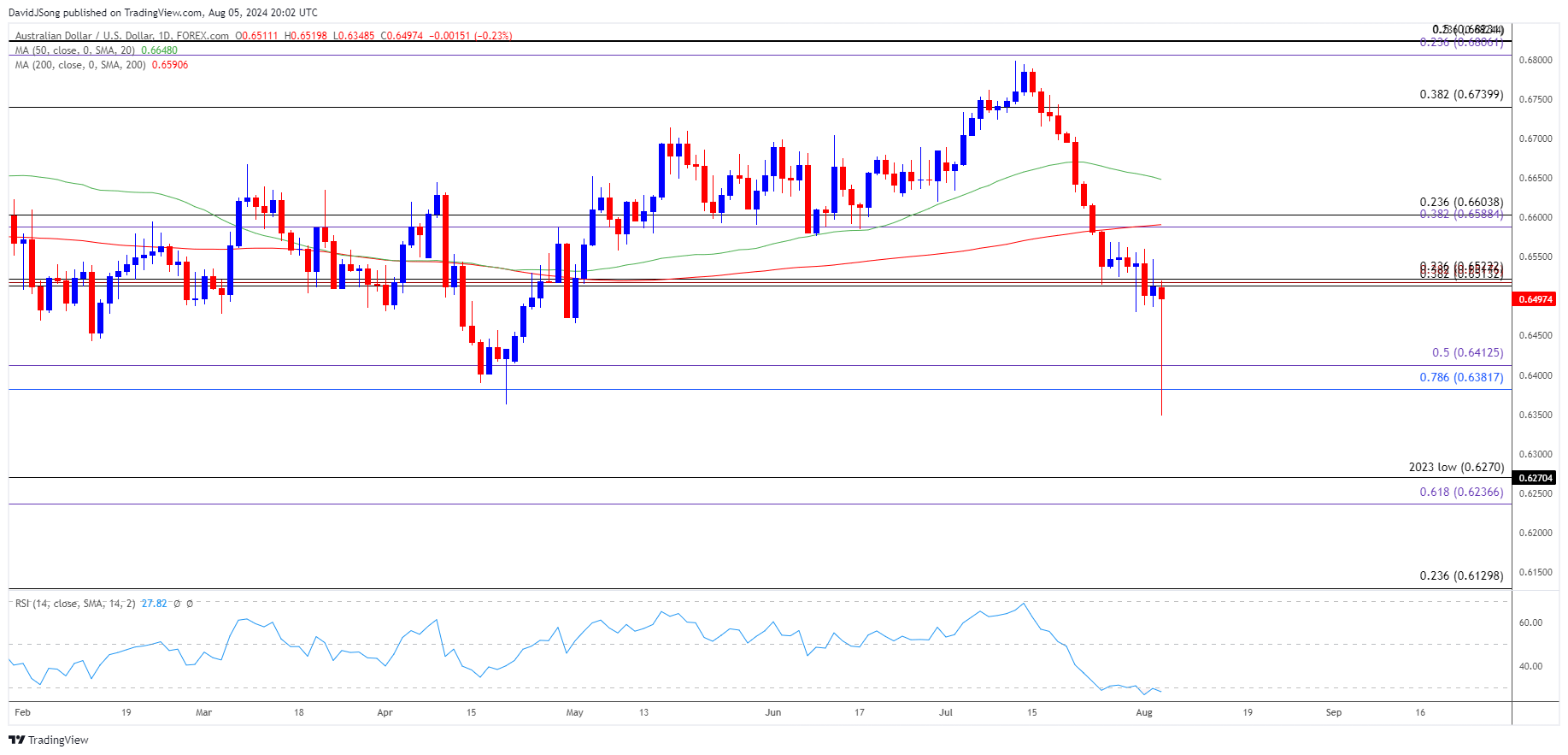Click the Feb date axis label
1568x755 pixels.
pyautogui.click(x=22, y=712)
